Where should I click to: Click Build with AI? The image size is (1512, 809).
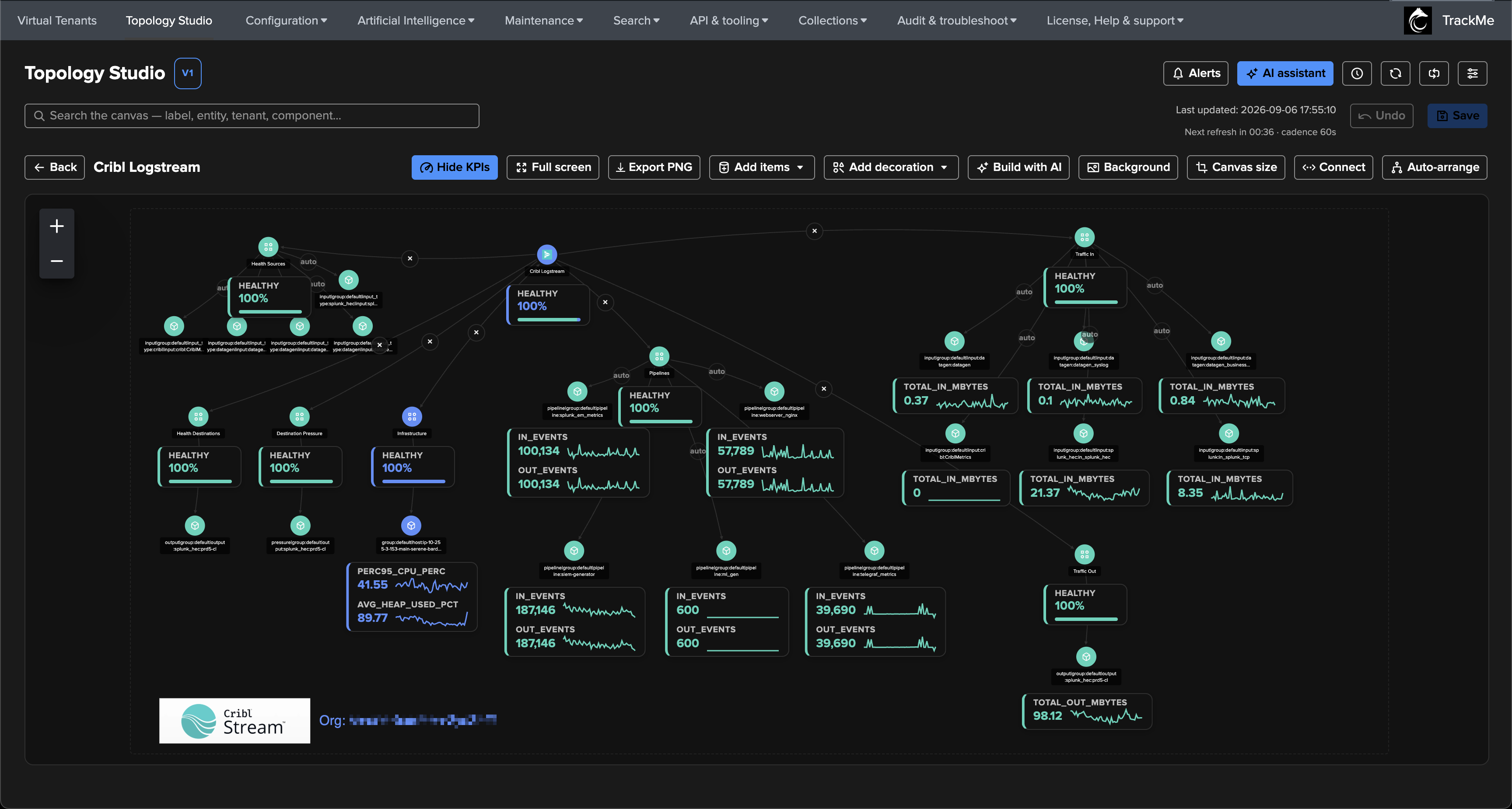coord(1018,167)
